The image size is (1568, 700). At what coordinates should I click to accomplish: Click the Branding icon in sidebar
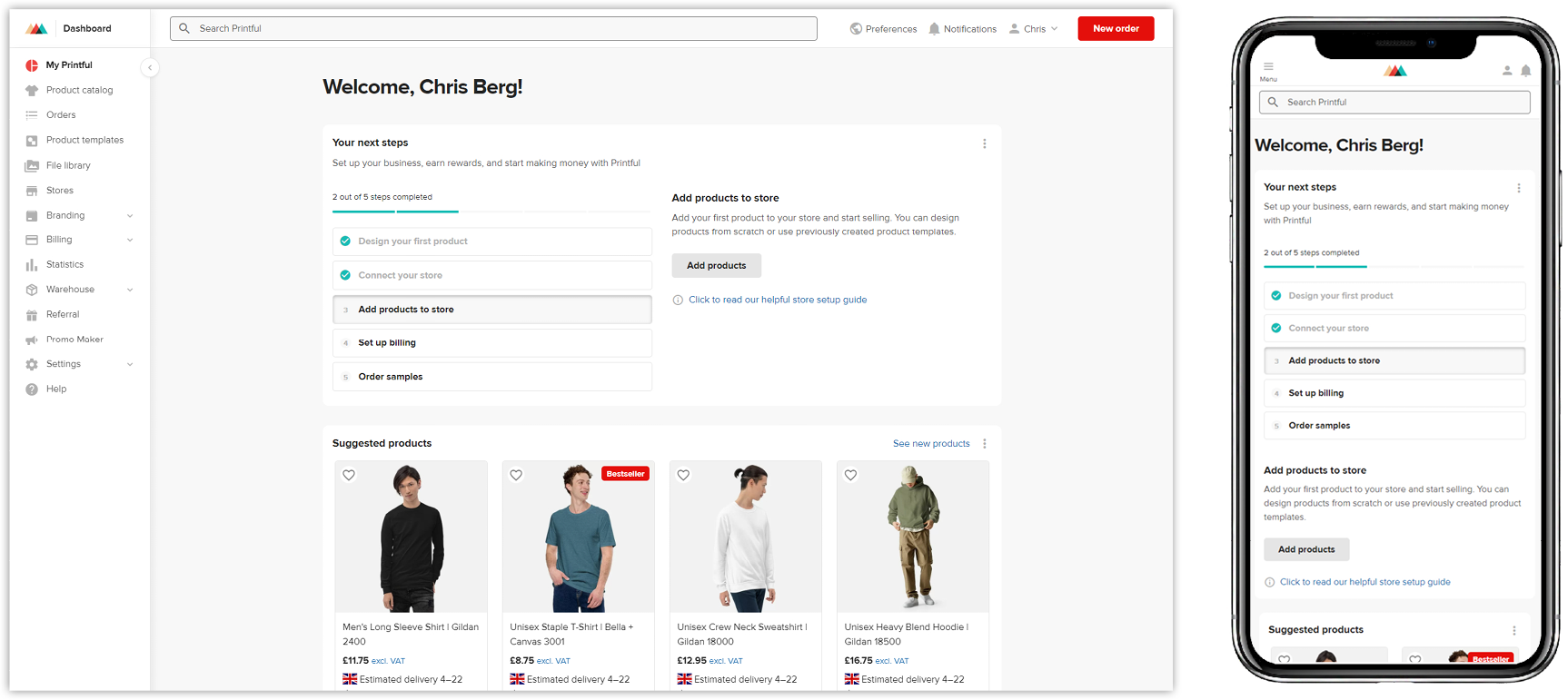32,215
